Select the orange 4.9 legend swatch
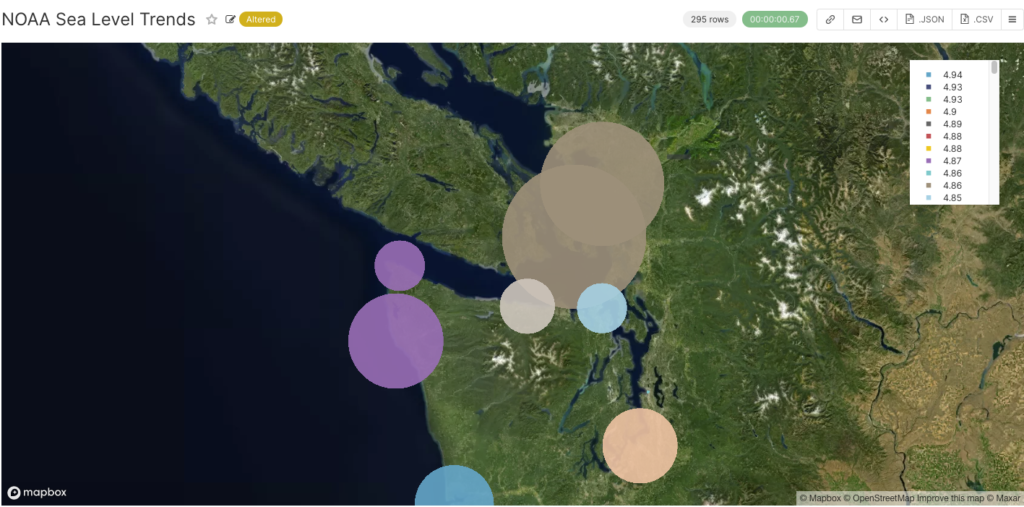This screenshot has width=1024, height=507. 929,112
